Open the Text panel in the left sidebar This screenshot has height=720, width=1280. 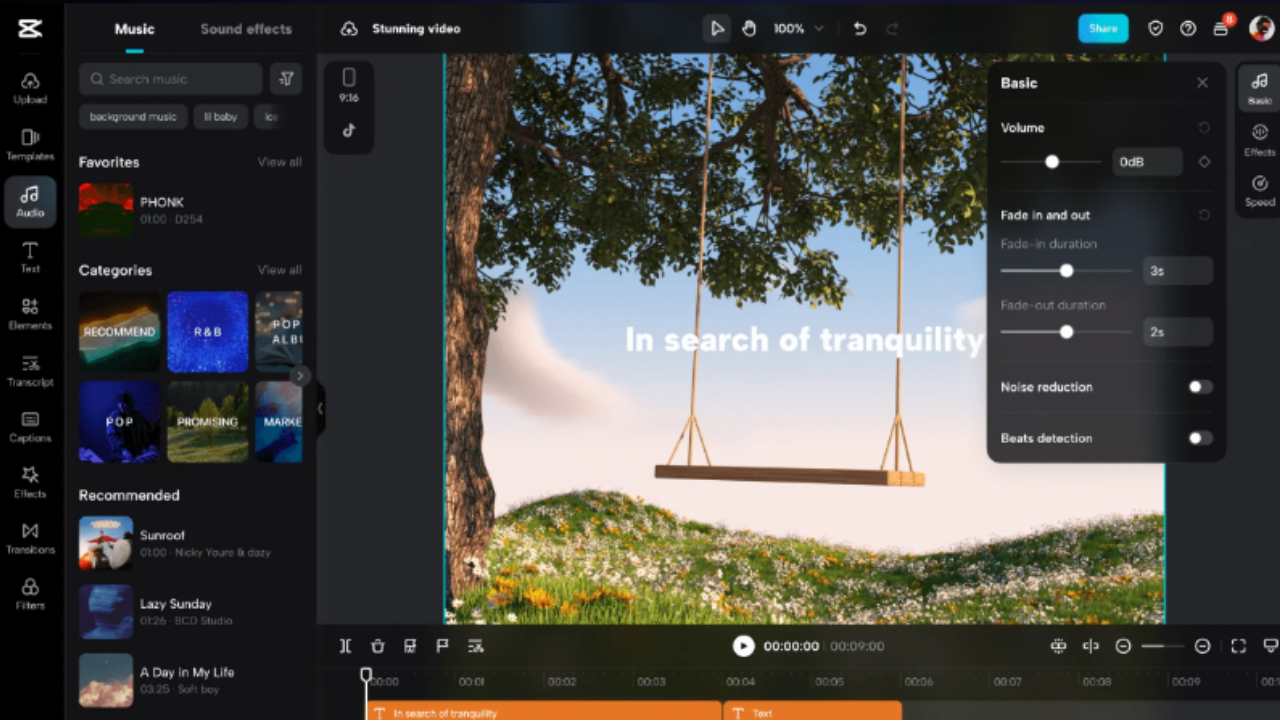30,257
